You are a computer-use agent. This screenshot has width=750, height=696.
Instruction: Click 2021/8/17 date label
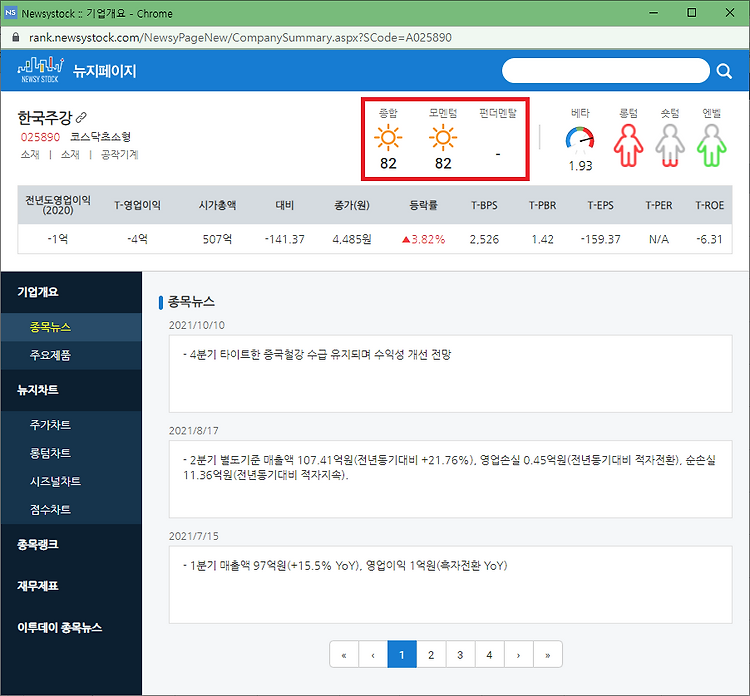(193, 431)
